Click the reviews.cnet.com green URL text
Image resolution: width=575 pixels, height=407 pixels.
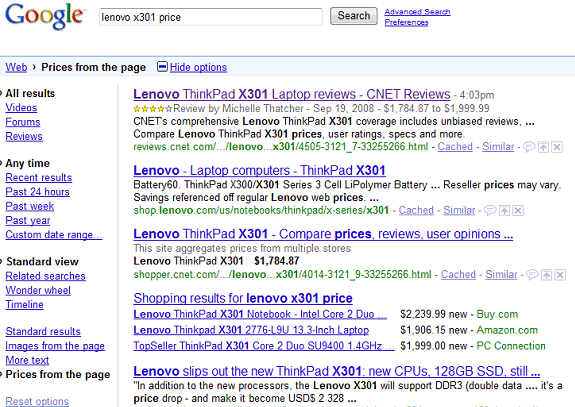click(281, 147)
